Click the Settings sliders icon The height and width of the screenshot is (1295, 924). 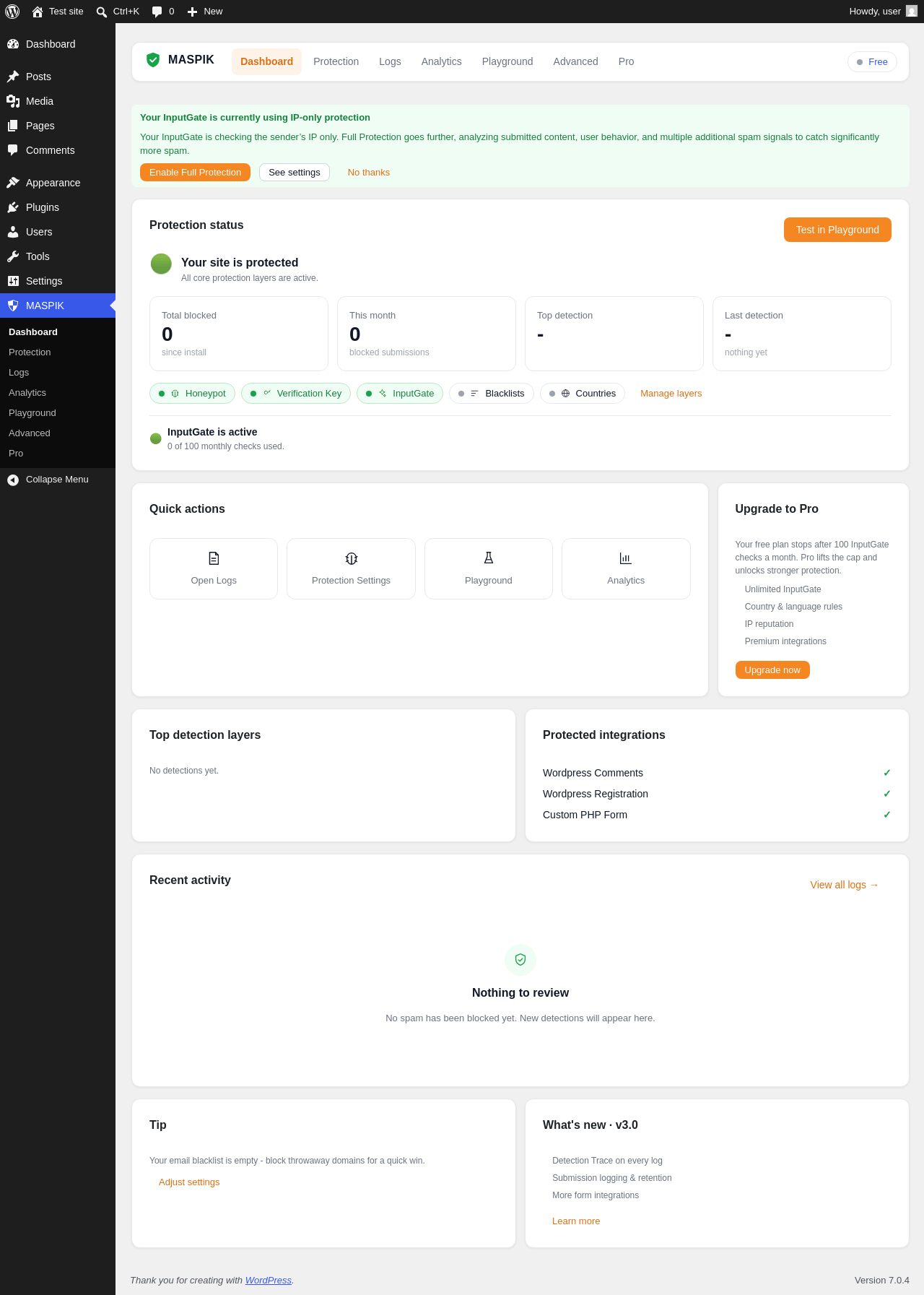tap(13, 281)
